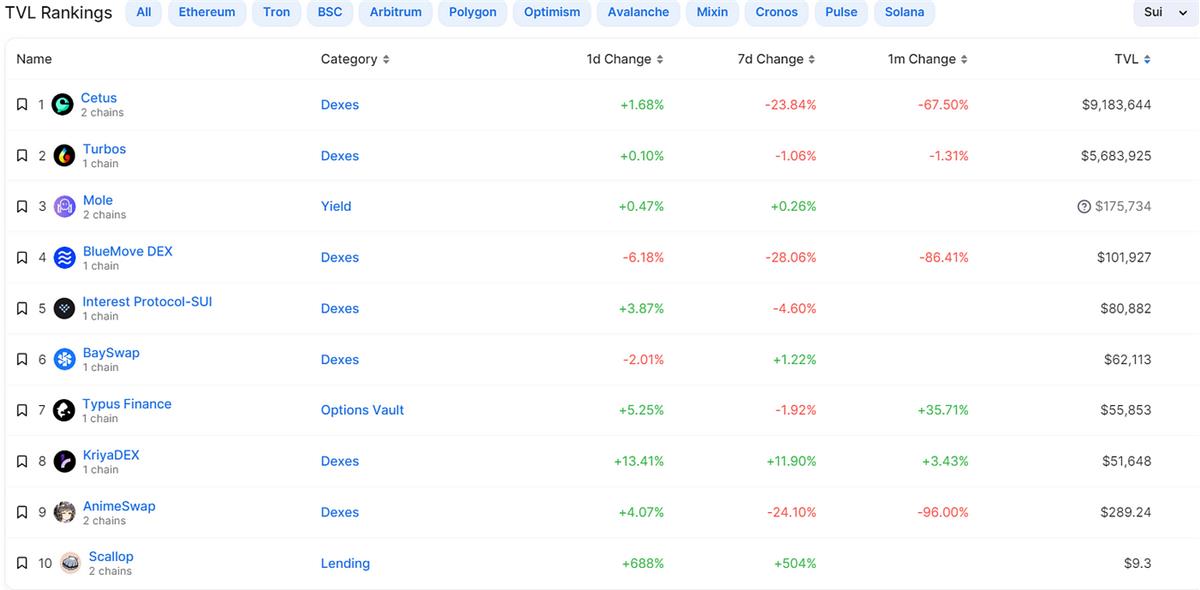Open the Options Vault category link

pyautogui.click(x=362, y=410)
